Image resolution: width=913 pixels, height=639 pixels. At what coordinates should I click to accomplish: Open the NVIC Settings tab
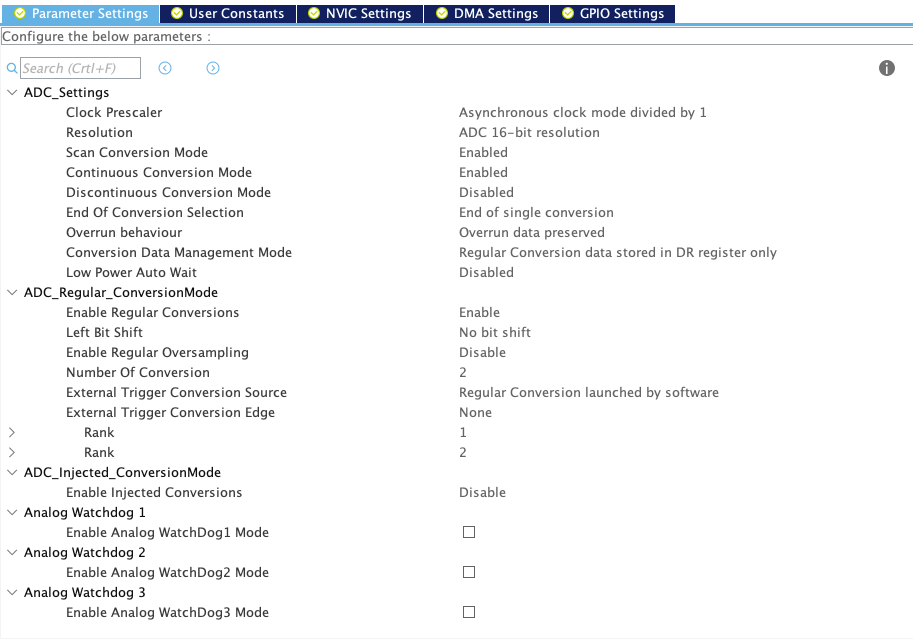(x=360, y=13)
